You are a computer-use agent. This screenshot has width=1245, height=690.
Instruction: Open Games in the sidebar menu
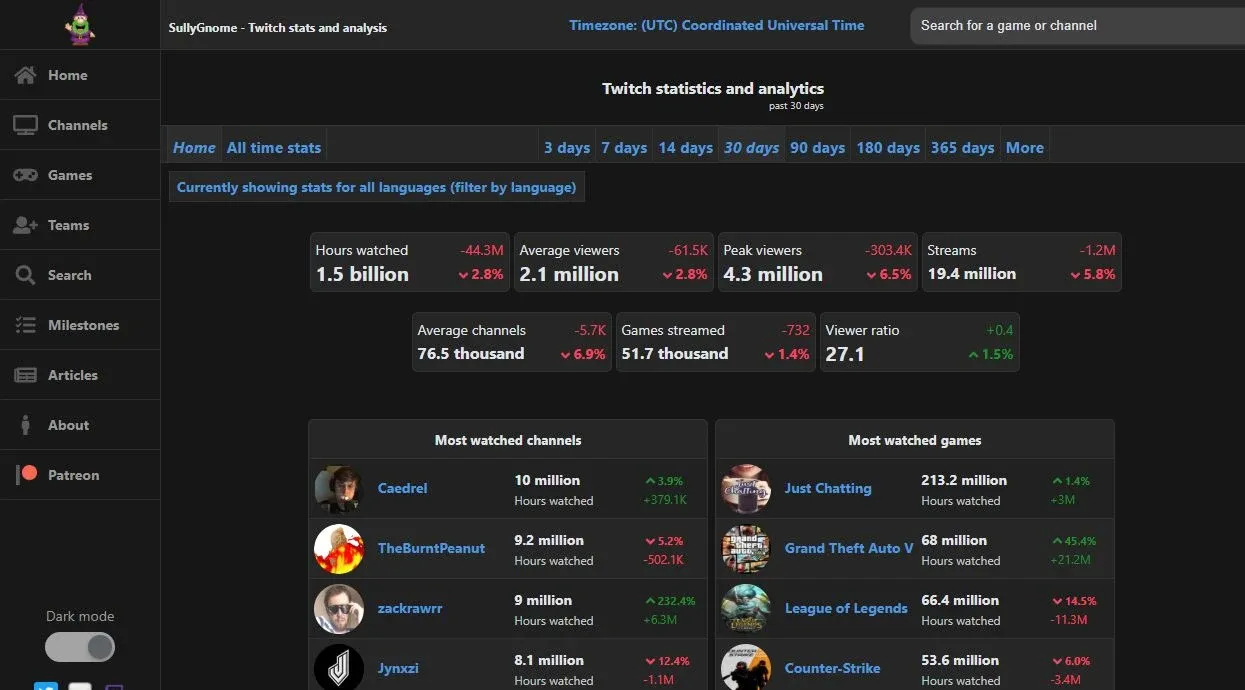[80, 175]
